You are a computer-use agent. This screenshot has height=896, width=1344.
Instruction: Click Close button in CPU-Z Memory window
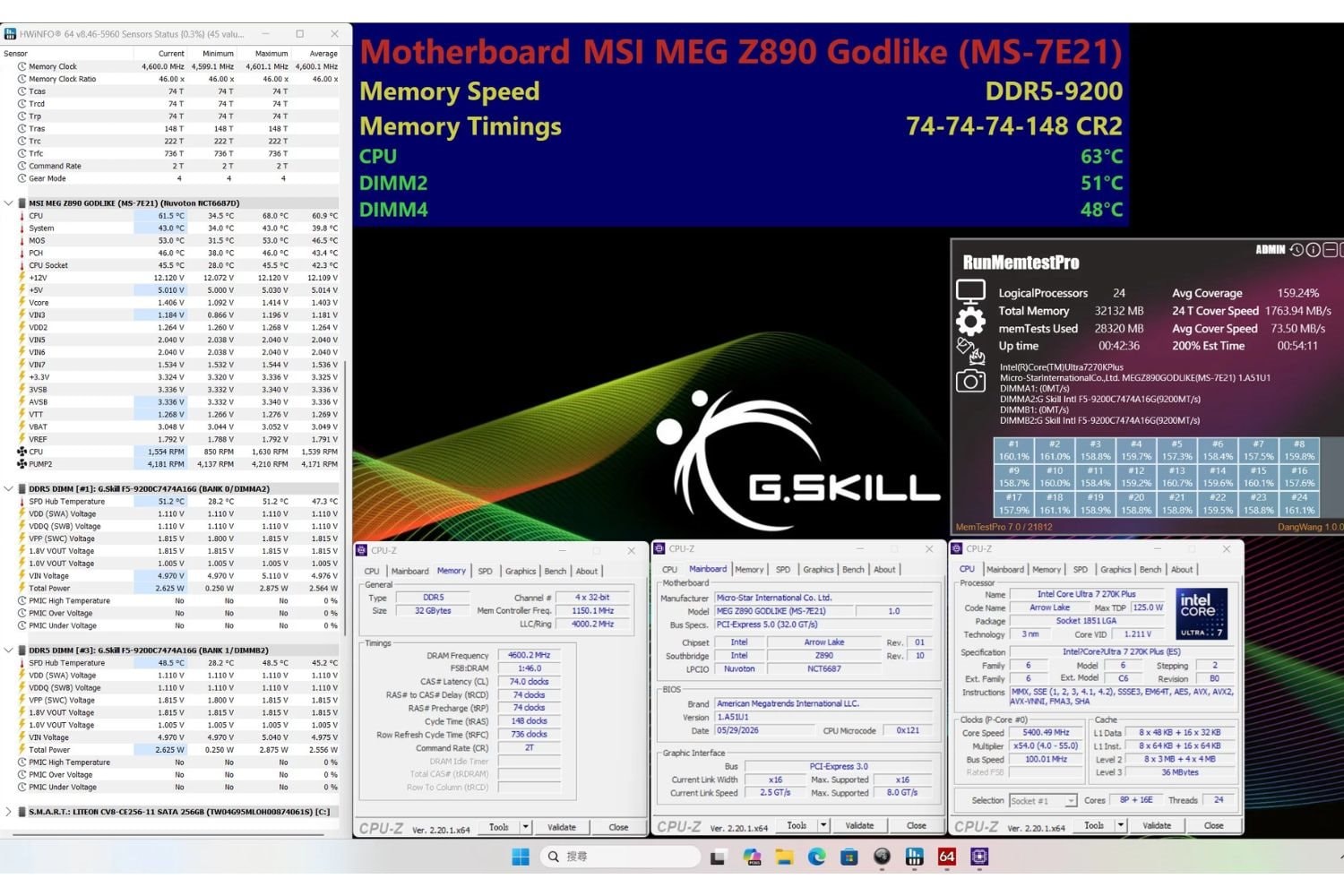pyautogui.click(x=618, y=827)
